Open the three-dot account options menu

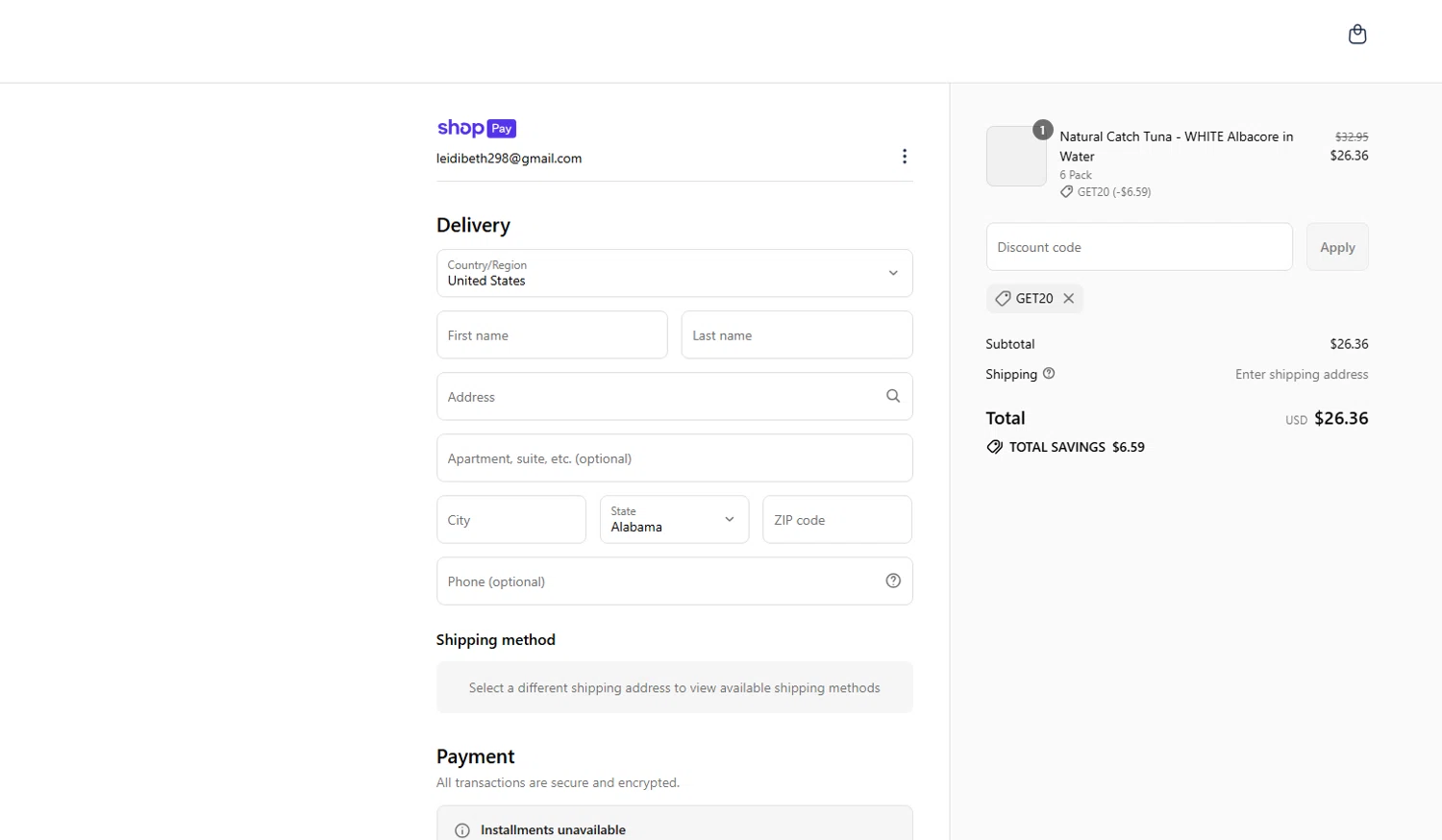click(904, 157)
